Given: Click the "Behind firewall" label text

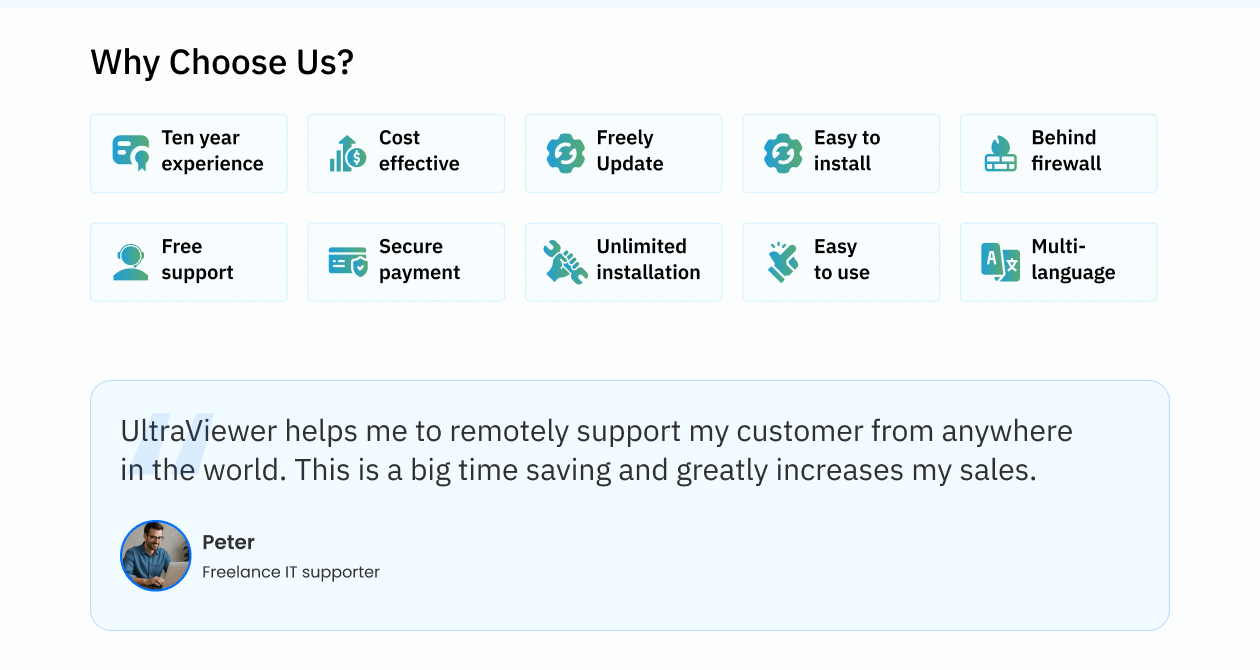Looking at the screenshot, I should pyautogui.click(x=1066, y=151).
